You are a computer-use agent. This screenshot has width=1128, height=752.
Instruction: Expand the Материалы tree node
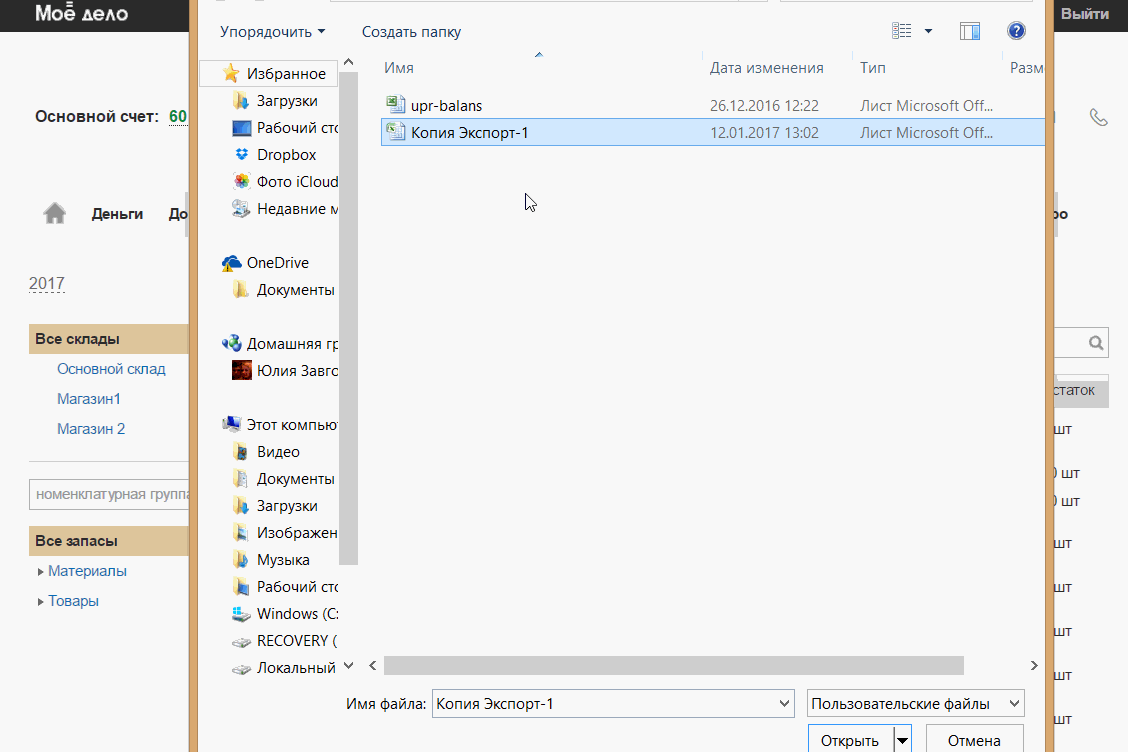[x=40, y=571]
